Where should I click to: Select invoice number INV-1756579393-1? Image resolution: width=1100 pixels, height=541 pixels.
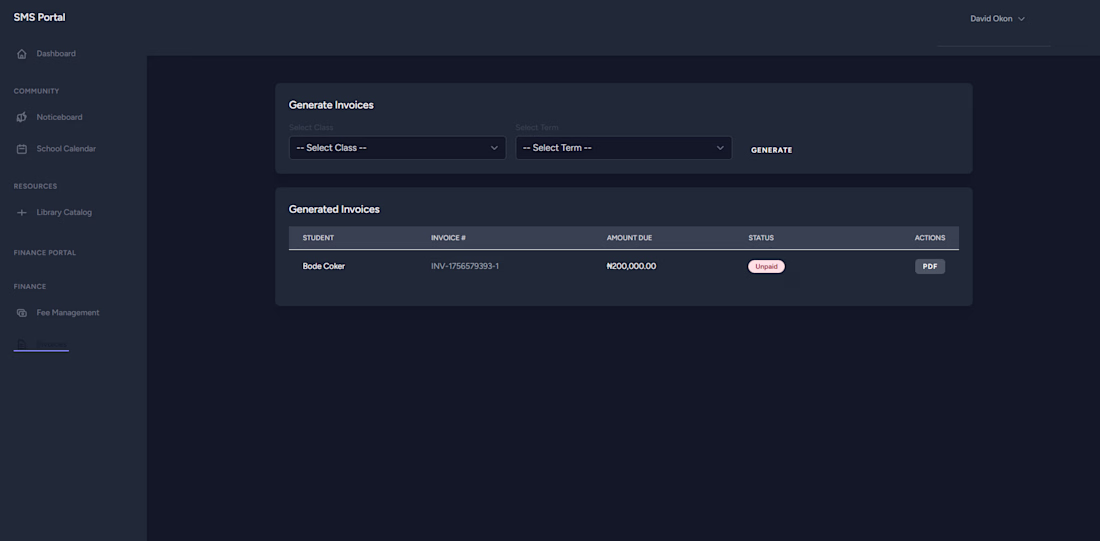click(465, 267)
